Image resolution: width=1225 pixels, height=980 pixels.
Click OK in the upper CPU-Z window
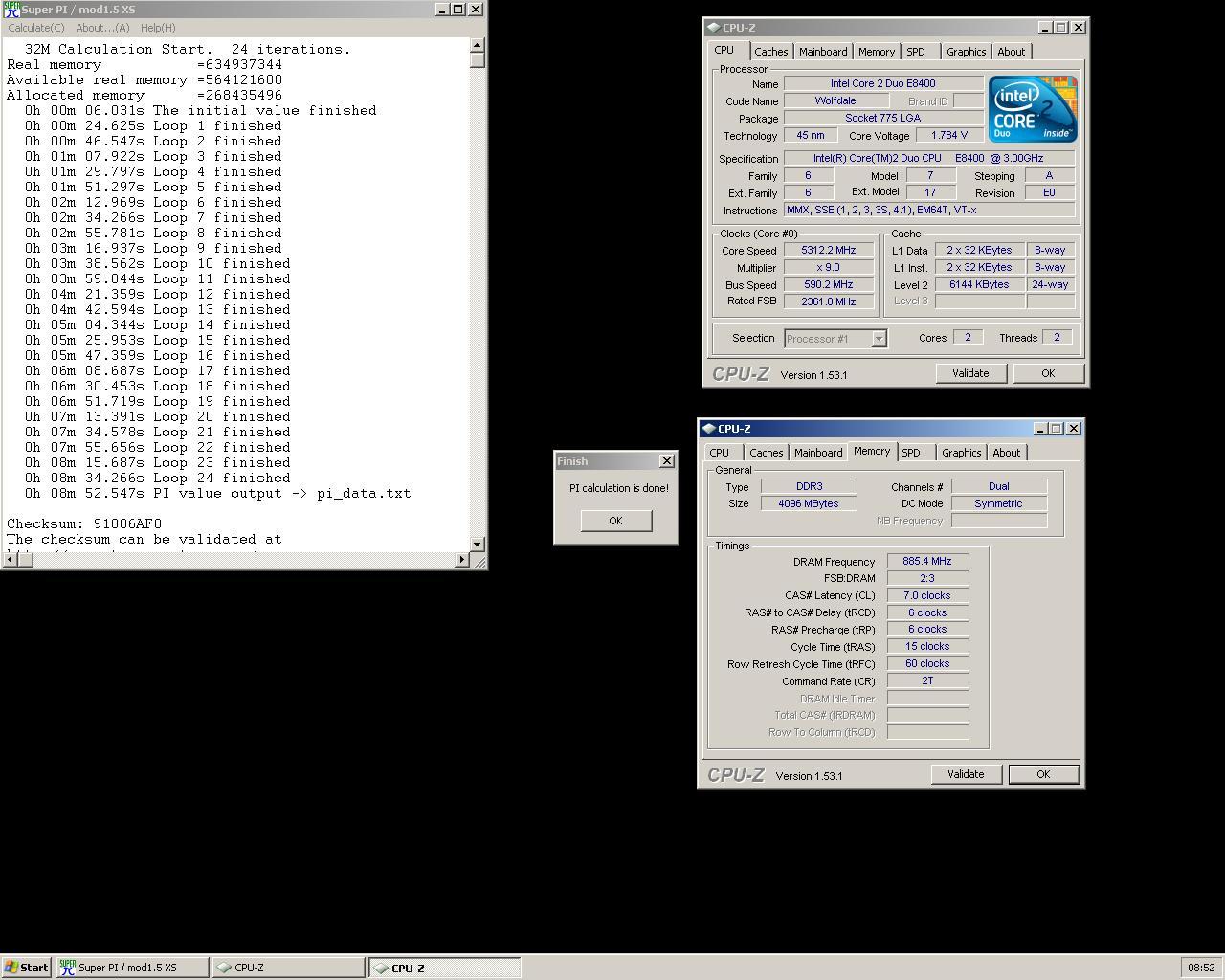[x=1048, y=373]
